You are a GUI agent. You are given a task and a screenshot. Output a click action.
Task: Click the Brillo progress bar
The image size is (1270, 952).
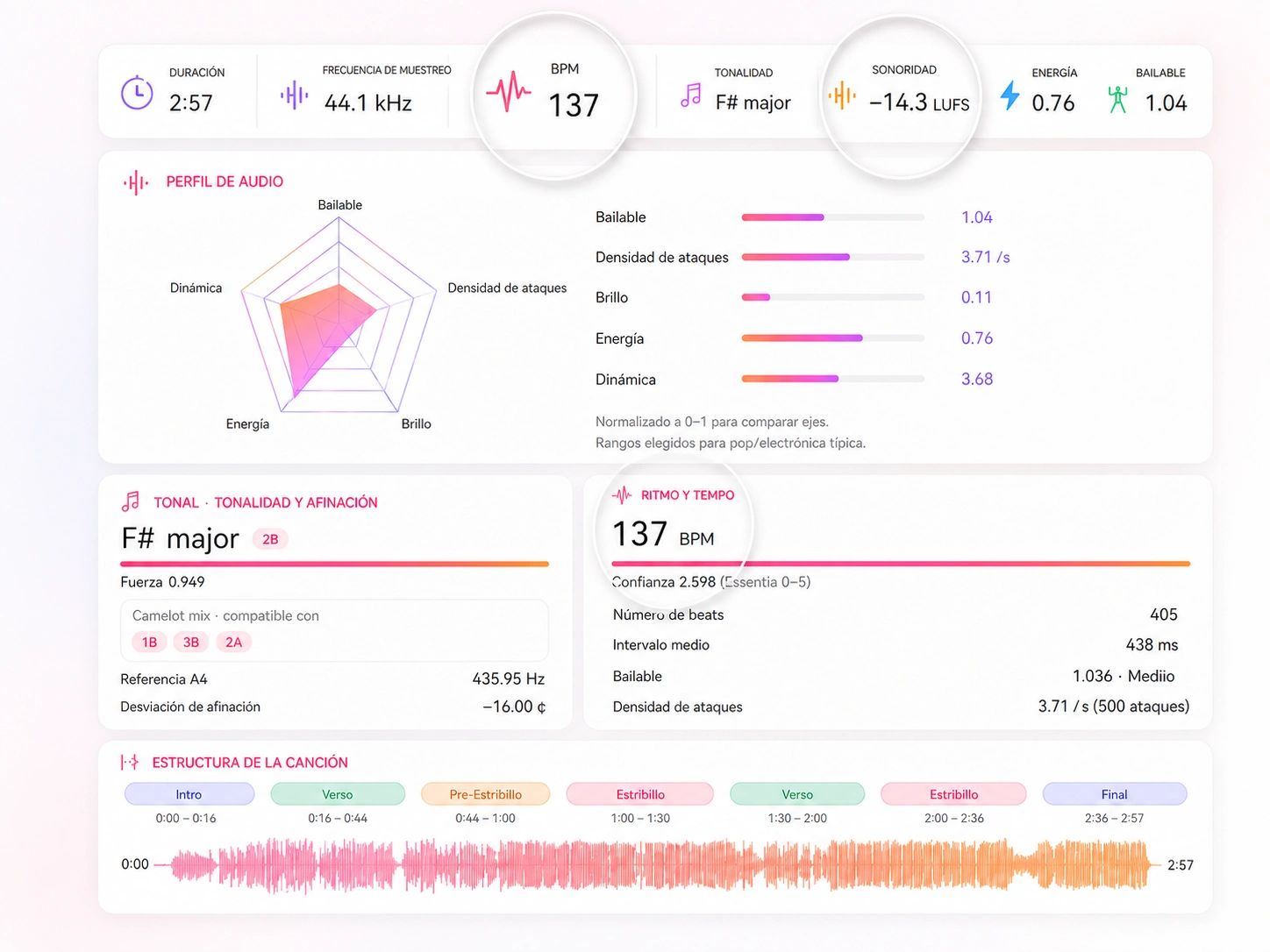(833, 297)
